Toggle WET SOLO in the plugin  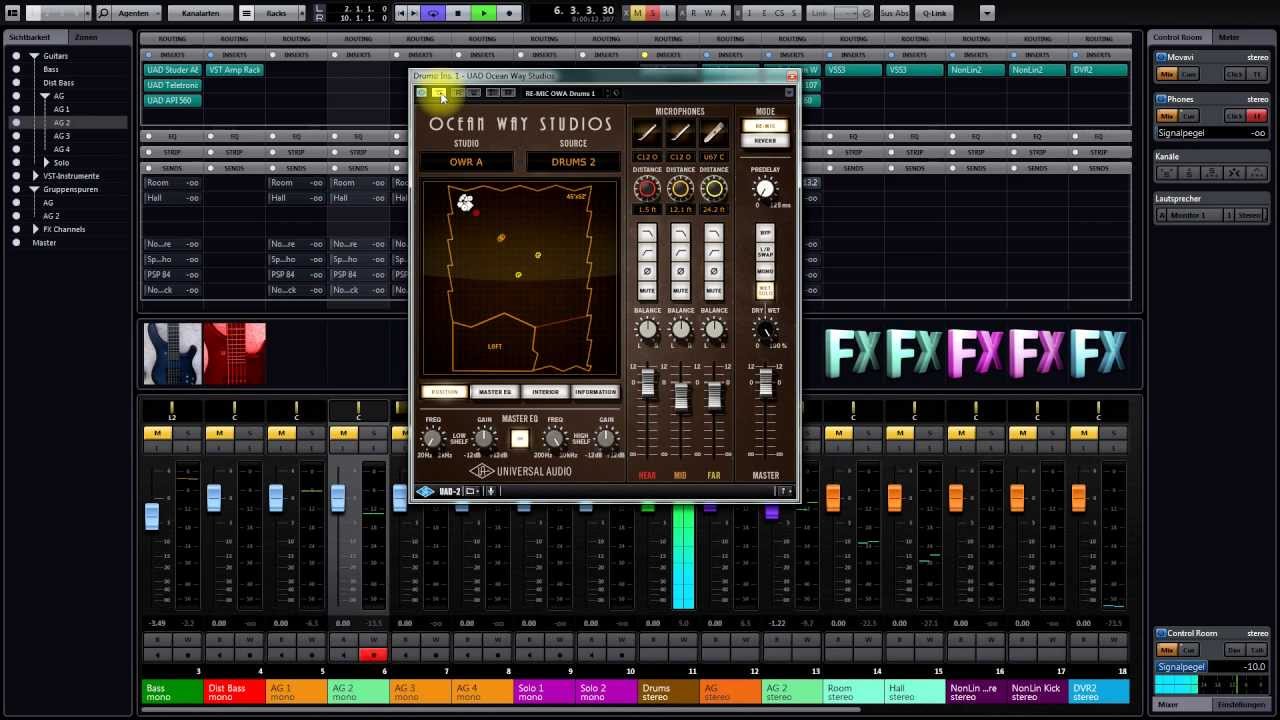[x=765, y=291]
